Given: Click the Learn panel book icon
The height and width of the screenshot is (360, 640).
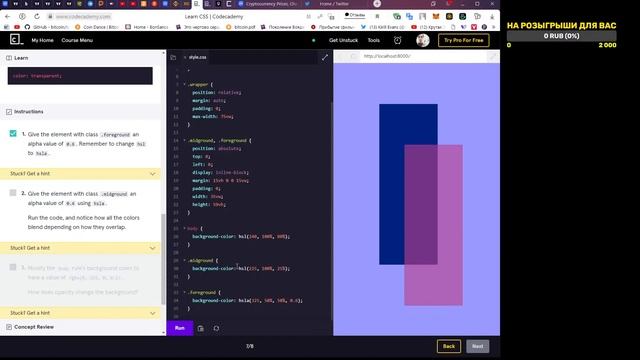Looking at the screenshot, I should (x=9, y=58).
